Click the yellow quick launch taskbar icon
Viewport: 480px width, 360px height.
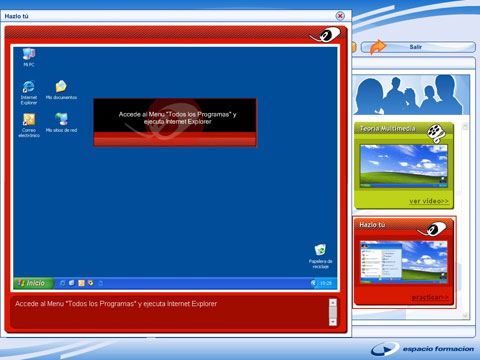pyautogui.click(x=81, y=283)
